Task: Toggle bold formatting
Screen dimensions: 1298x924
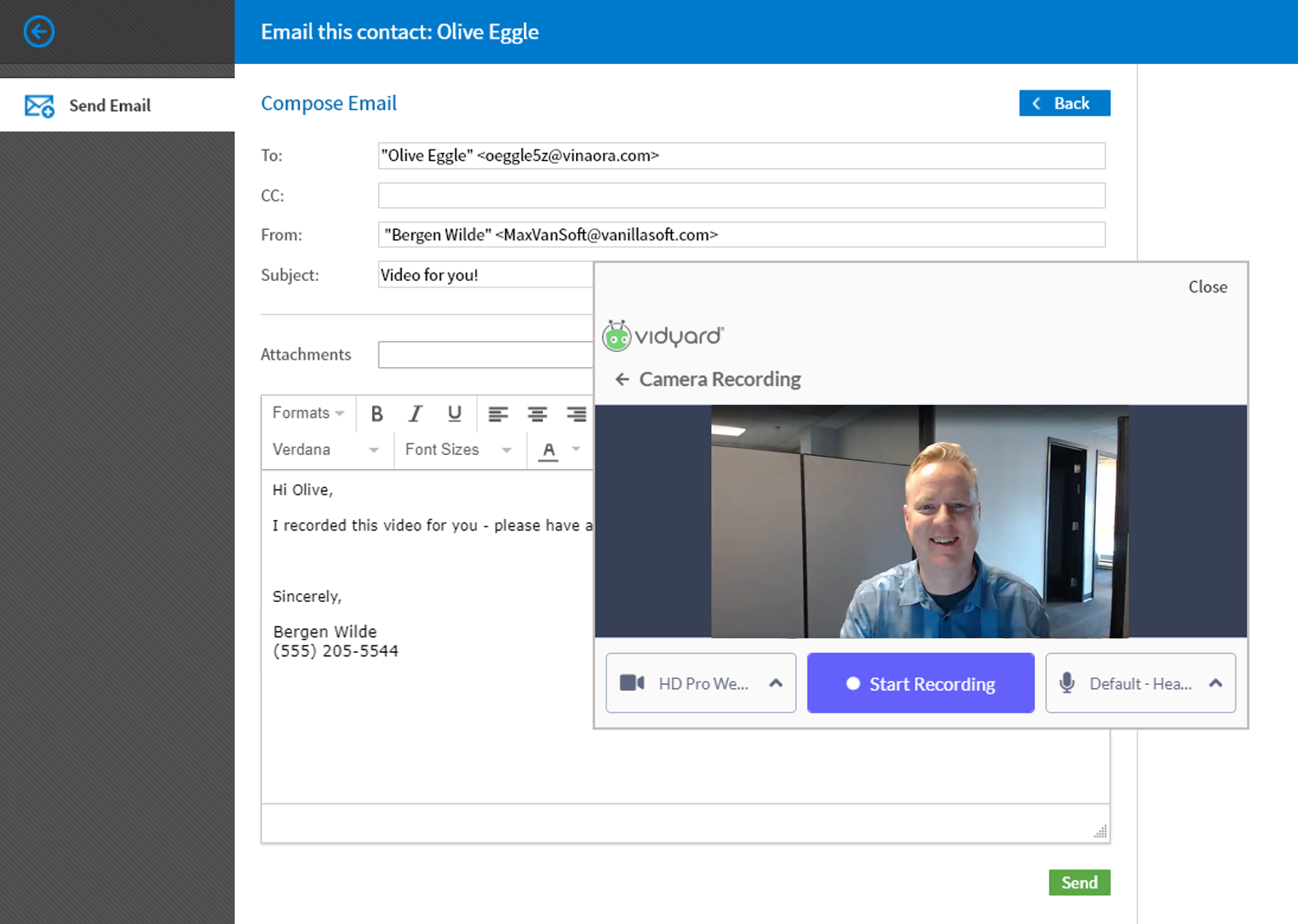Action: coord(376,414)
